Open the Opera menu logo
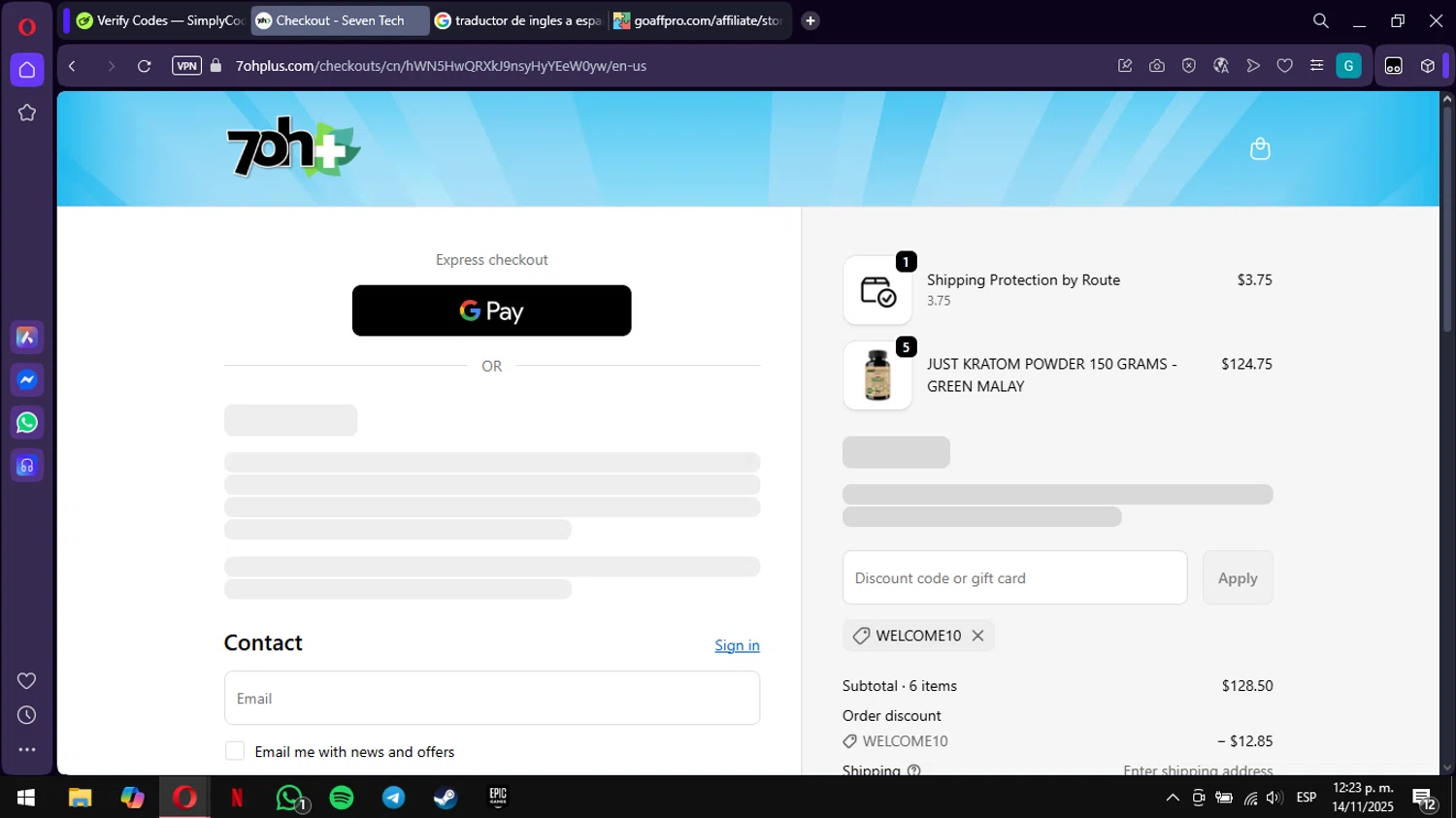The height and width of the screenshot is (818, 1456). click(27, 26)
